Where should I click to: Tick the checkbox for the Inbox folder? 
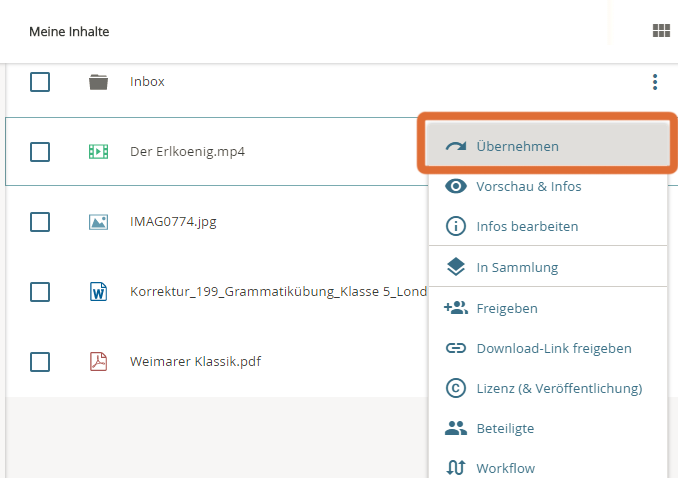(x=40, y=82)
